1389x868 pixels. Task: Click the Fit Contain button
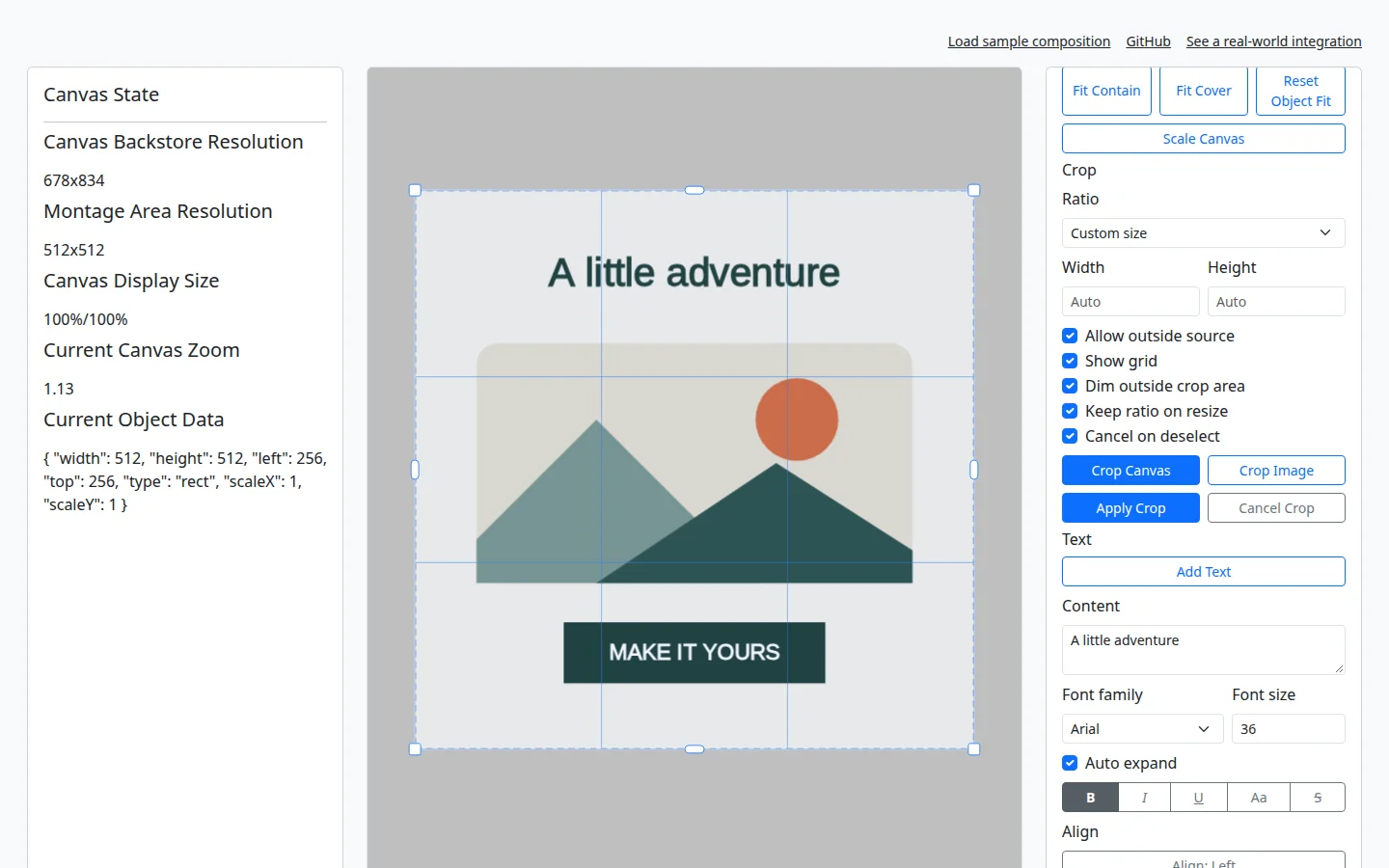(1106, 91)
